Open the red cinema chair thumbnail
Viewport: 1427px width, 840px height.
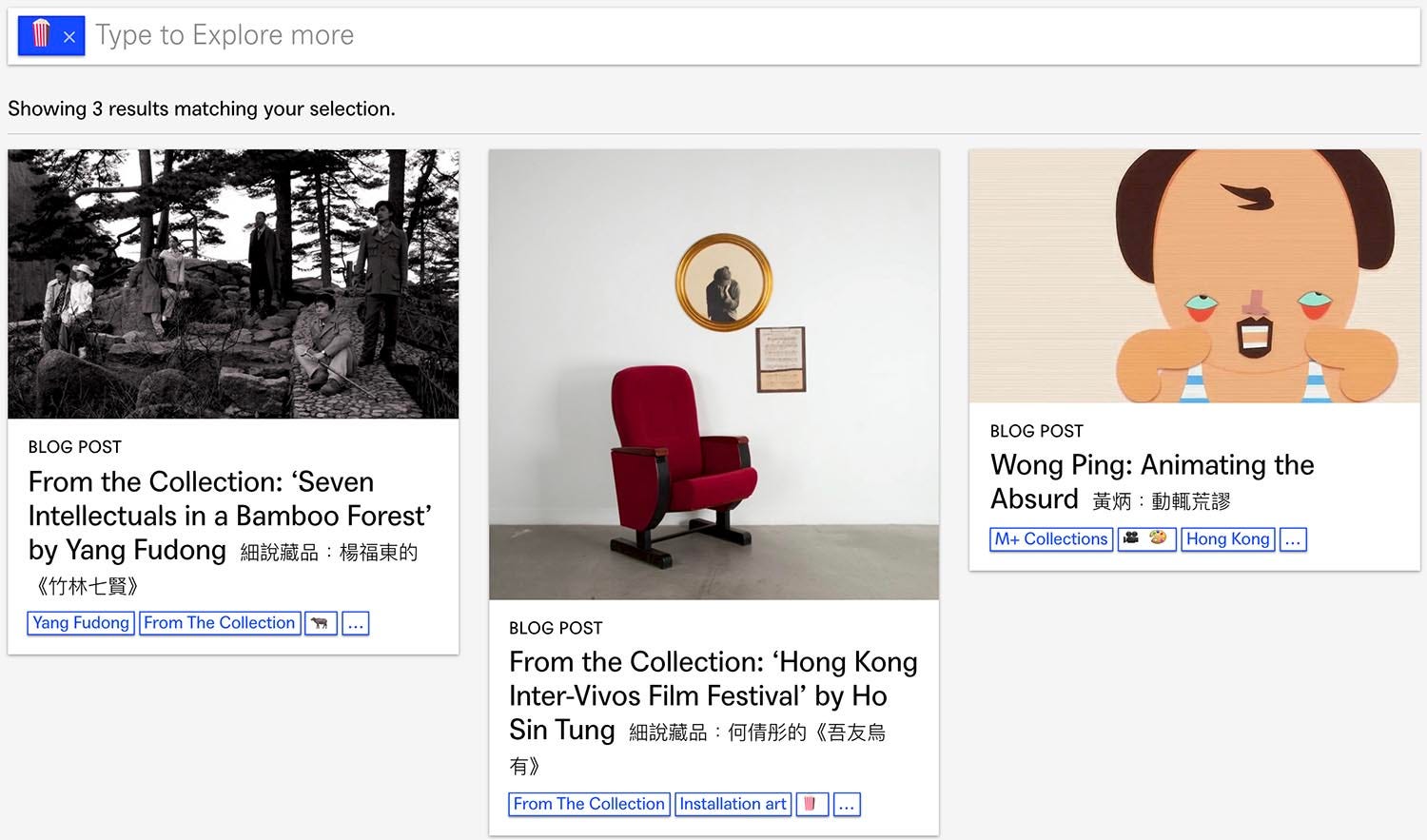click(x=713, y=375)
